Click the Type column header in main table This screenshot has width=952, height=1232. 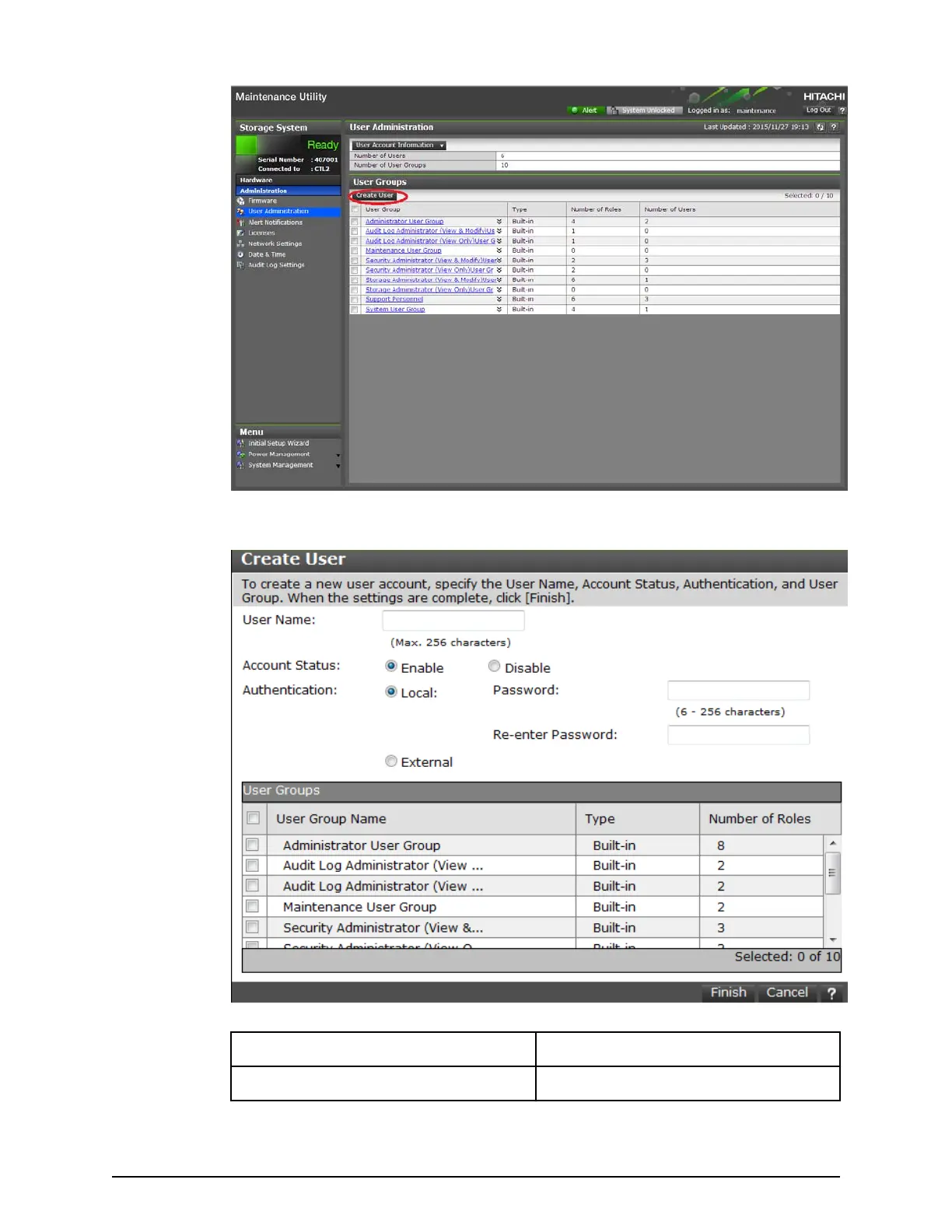(x=537, y=209)
